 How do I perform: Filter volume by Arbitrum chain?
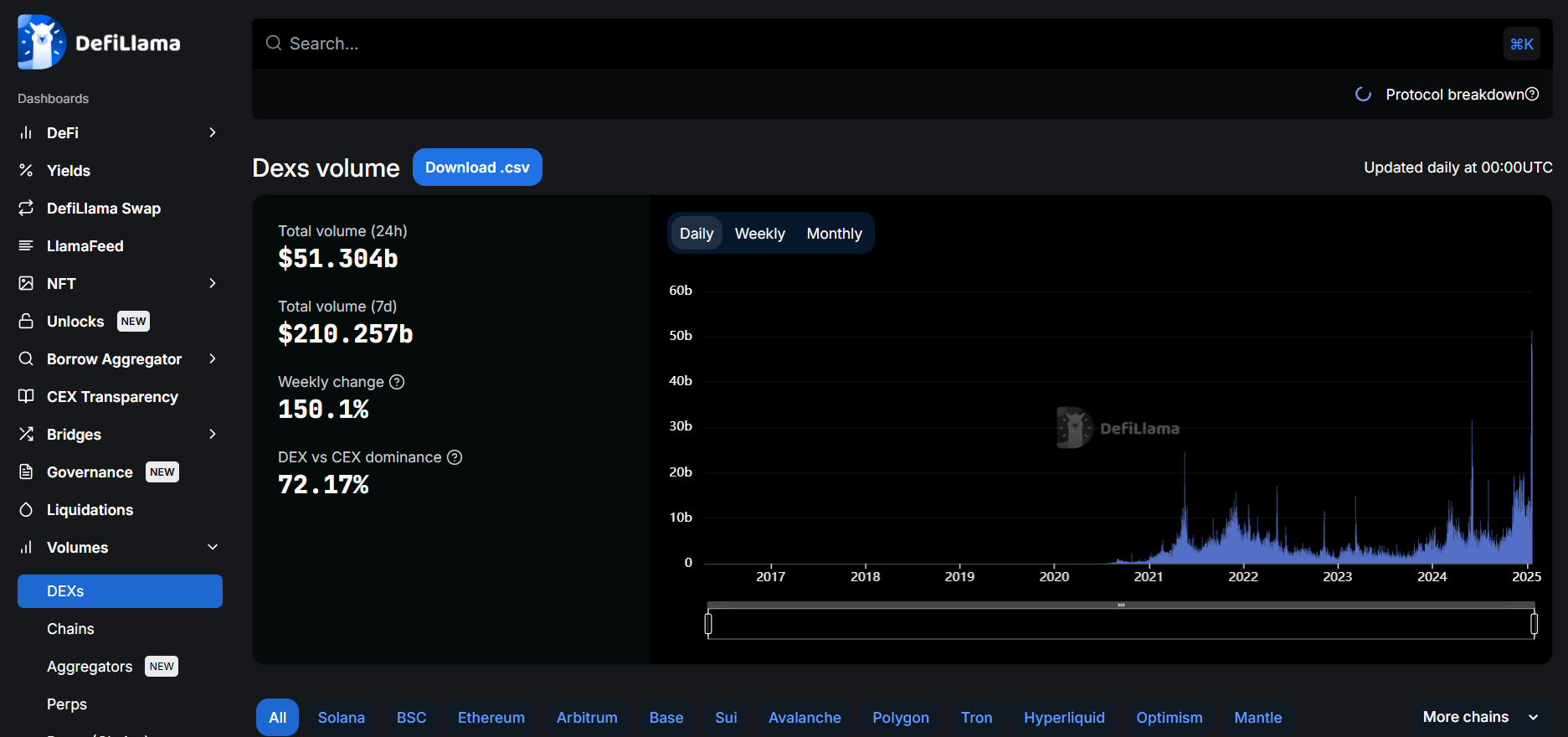click(x=587, y=718)
